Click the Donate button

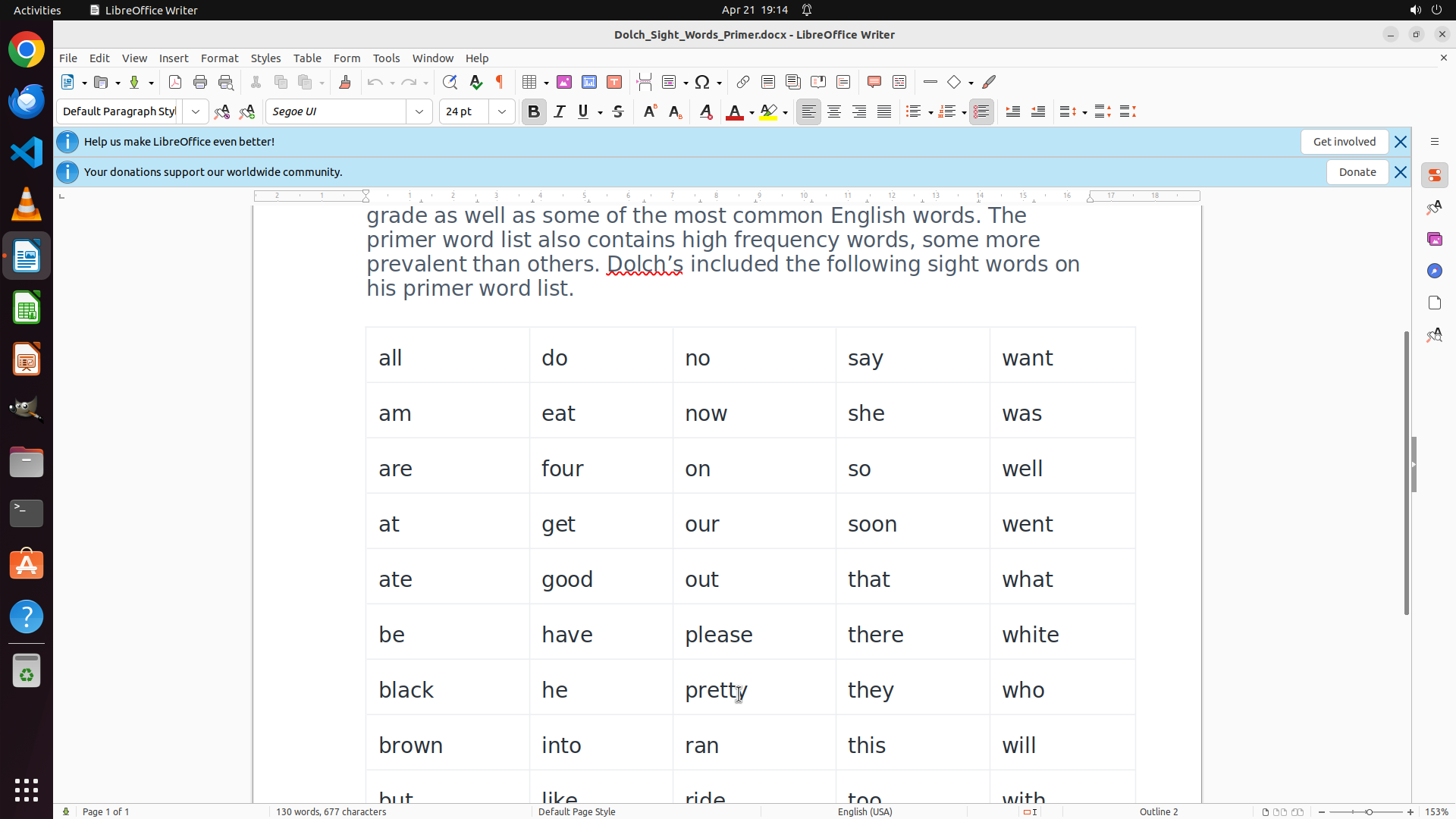(x=1357, y=172)
